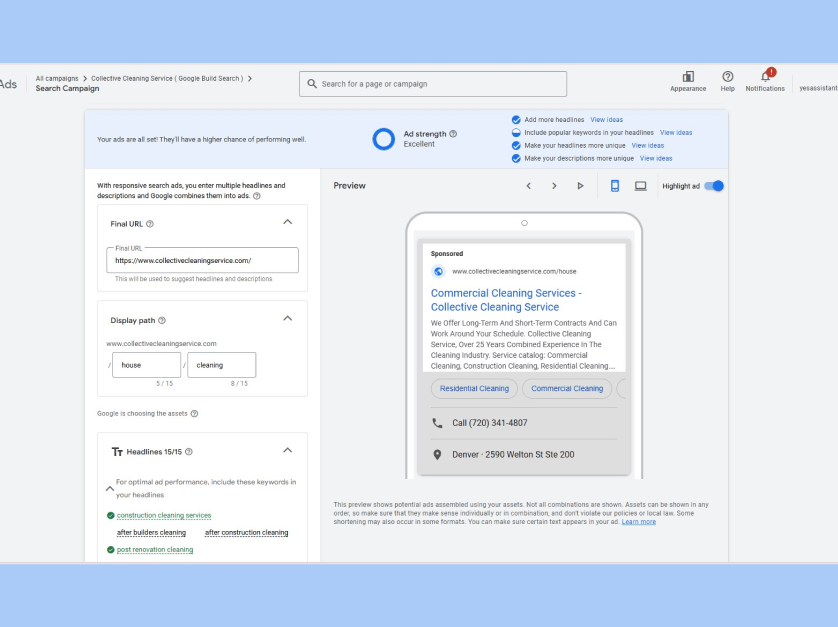Open Collective Cleaning Service campaign breadcrumb
Screen dimensions: 838x627
coord(167,78)
